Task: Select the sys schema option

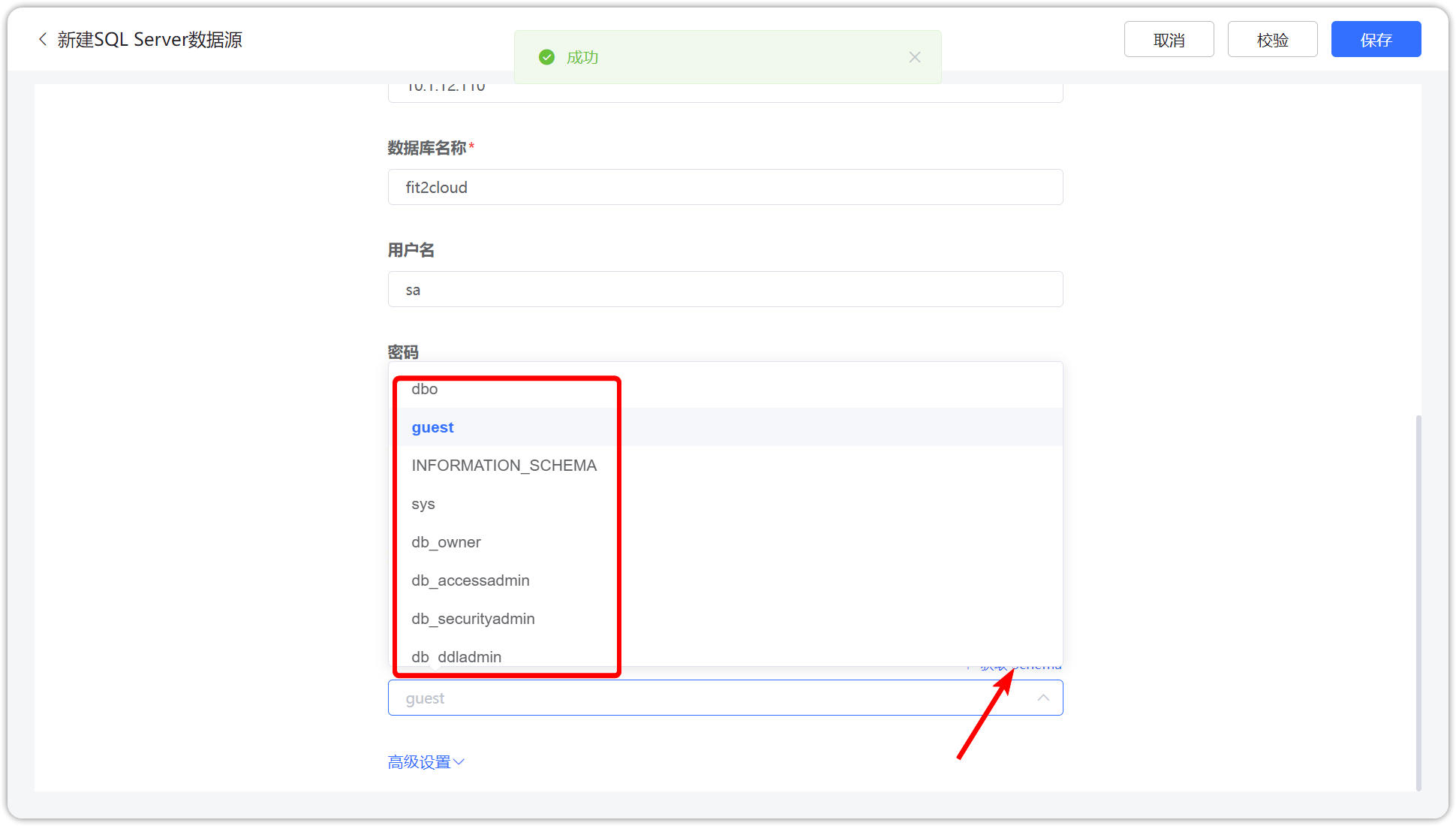Action: (423, 504)
